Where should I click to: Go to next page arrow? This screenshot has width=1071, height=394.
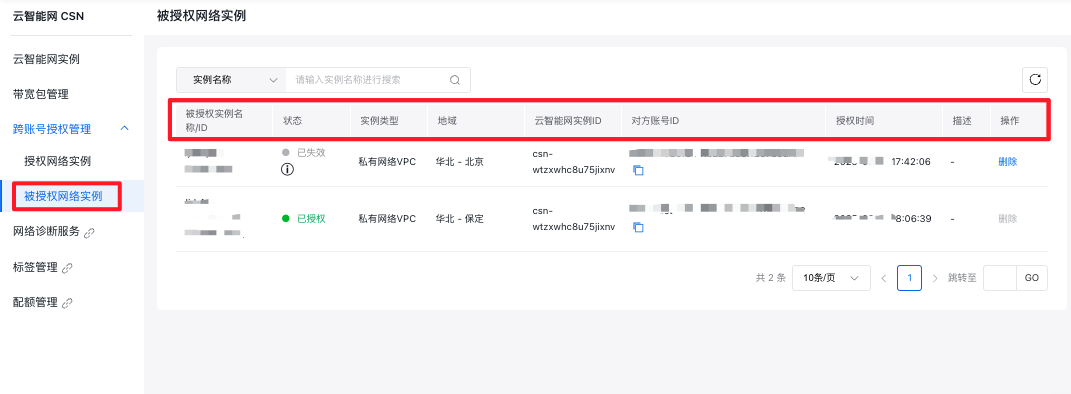(935, 278)
